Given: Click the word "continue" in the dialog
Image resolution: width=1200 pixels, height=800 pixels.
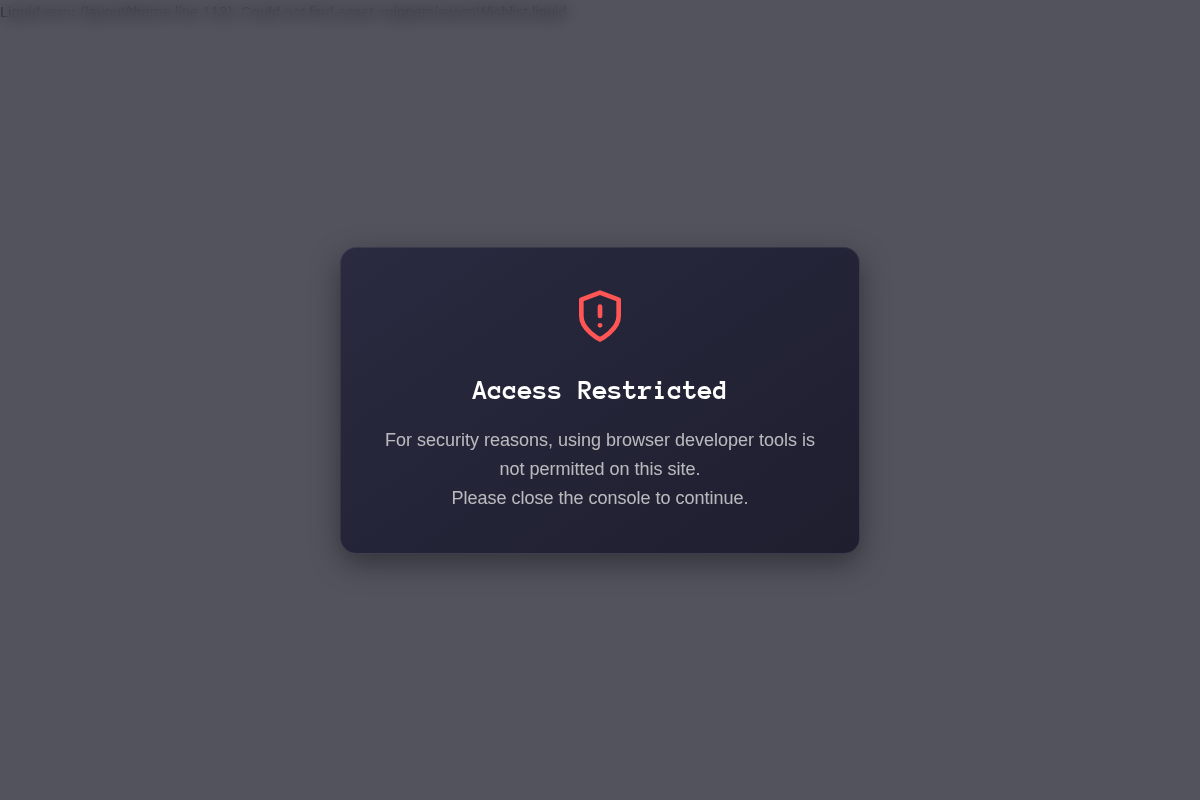Looking at the screenshot, I should [x=712, y=498].
